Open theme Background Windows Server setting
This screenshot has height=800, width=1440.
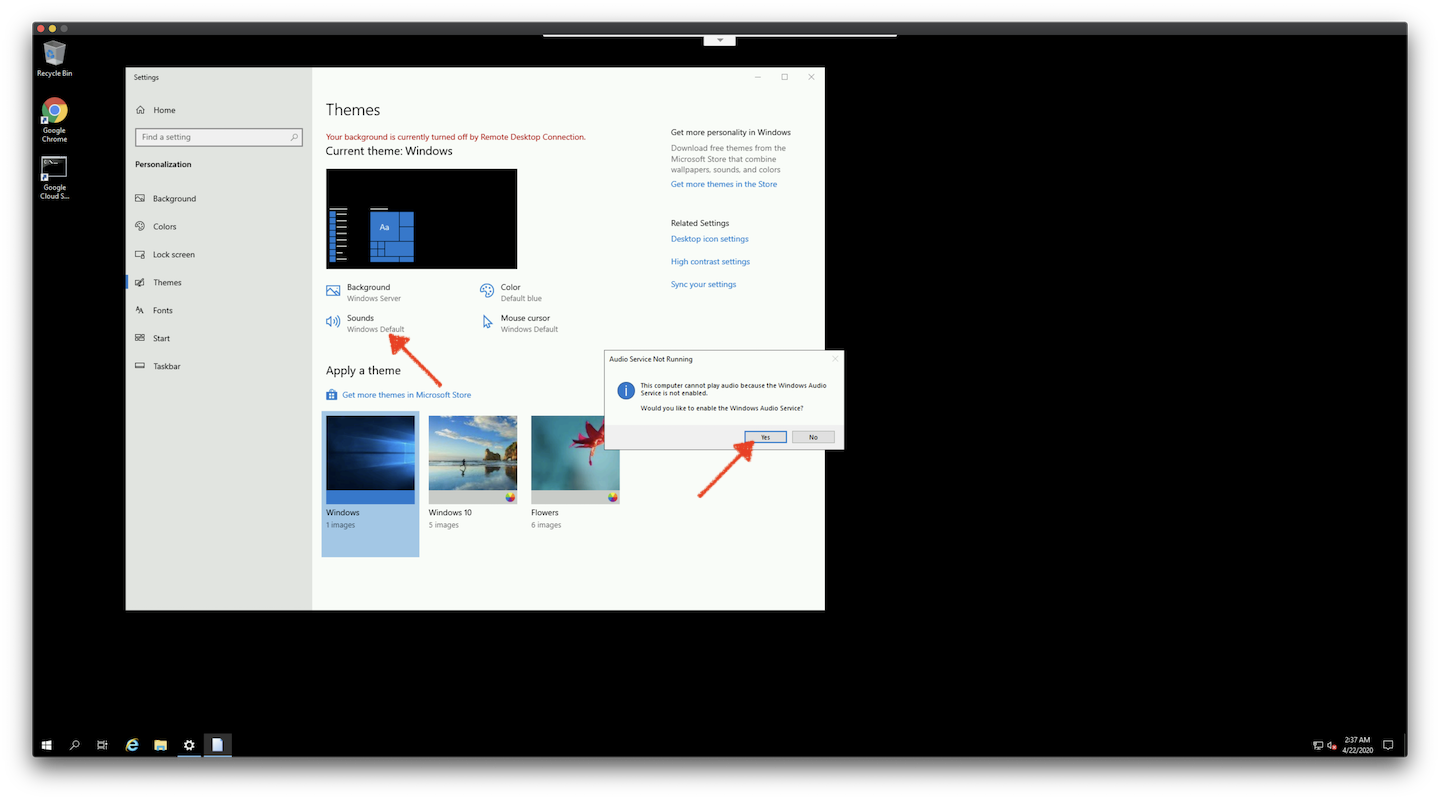pyautogui.click(x=364, y=292)
